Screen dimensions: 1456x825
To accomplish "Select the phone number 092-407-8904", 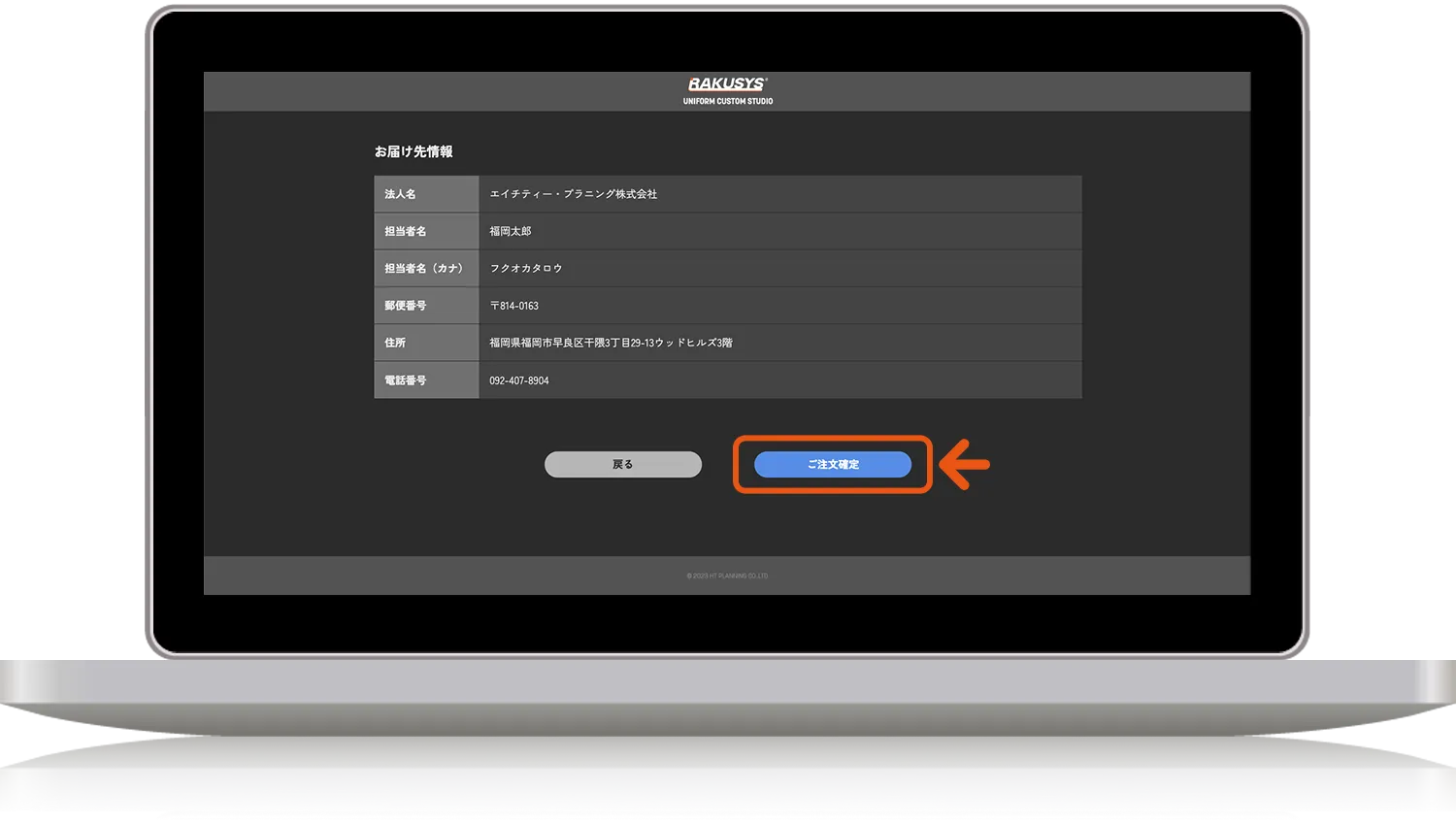I will [518, 380].
